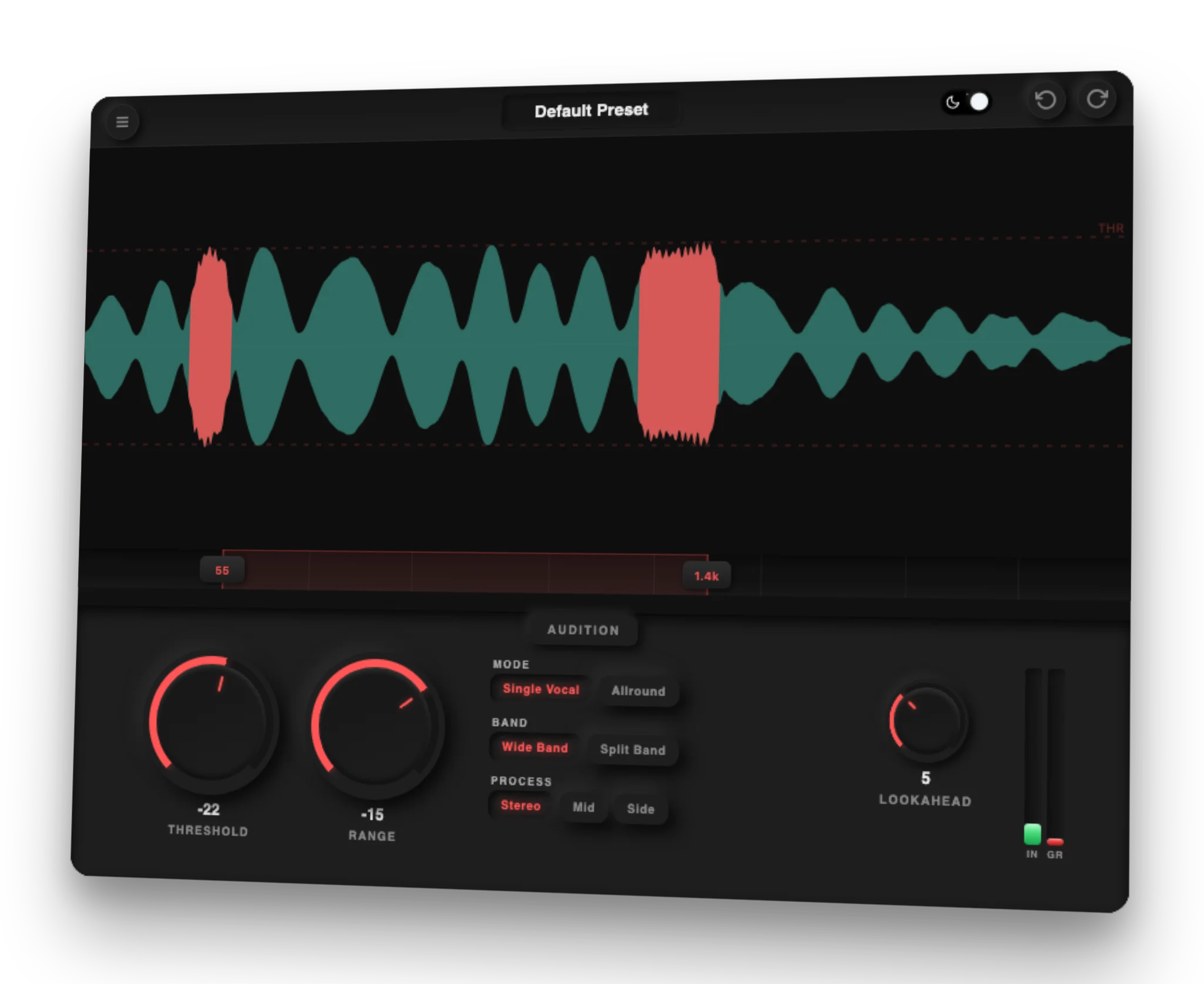The width and height of the screenshot is (1204, 984).
Task: Click the redo arrow icon
Action: [x=1097, y=97]
